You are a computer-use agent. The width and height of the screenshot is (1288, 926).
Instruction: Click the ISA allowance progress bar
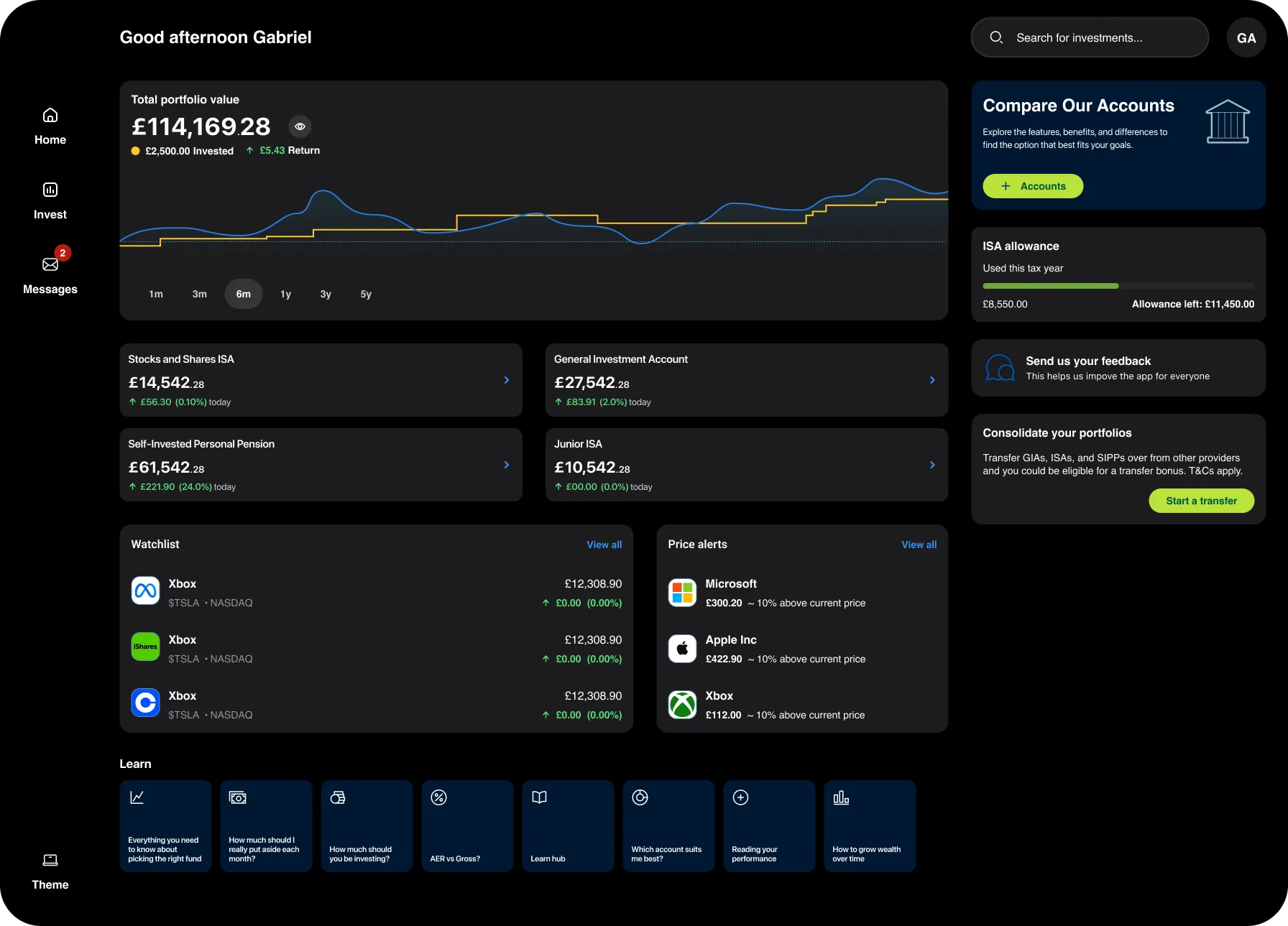[x=1118, y=286]
